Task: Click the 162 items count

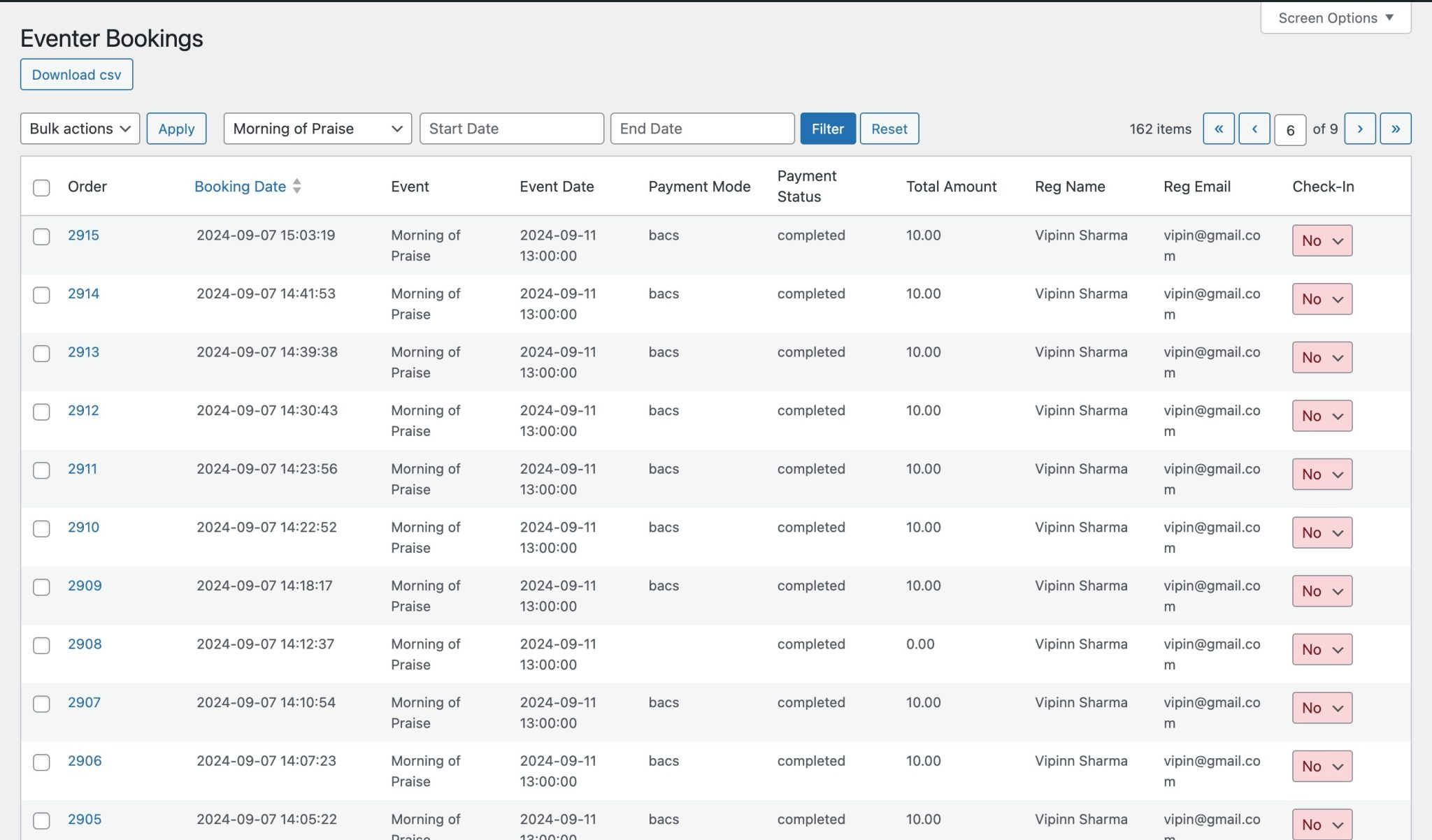Action: [x=1160, y=129]
